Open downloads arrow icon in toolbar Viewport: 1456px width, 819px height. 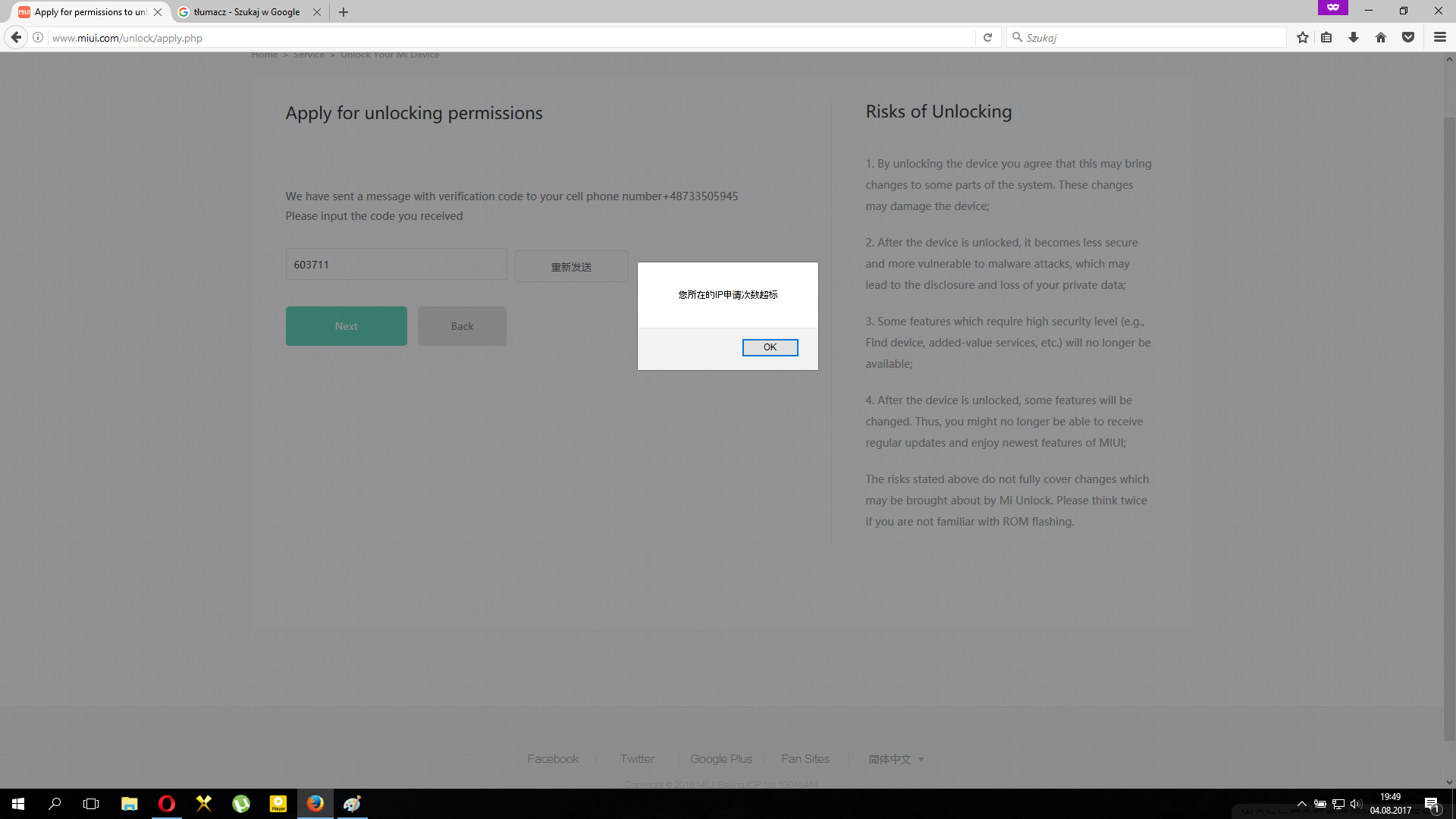pyautogui.click(x=1354, y=37)
